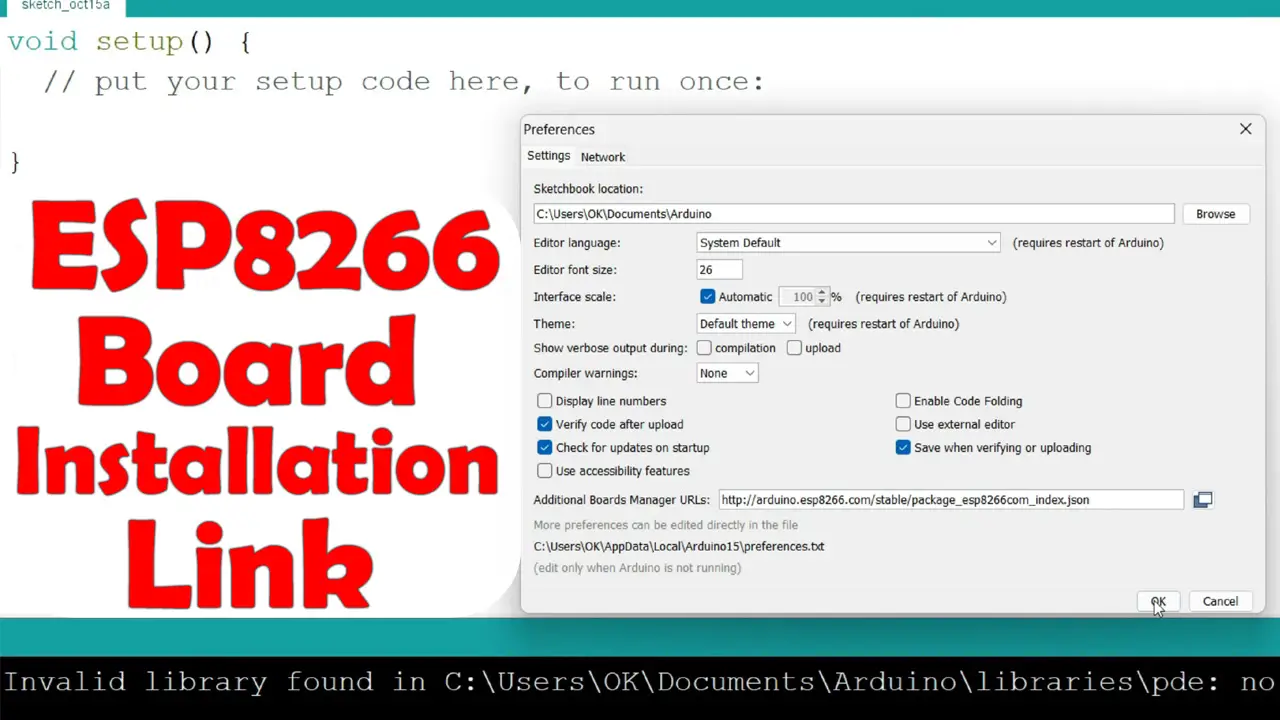Confirm preferences with OK button
Image resolution: width=1280 pixels, height=720 pixels.
click(1158, 601)
